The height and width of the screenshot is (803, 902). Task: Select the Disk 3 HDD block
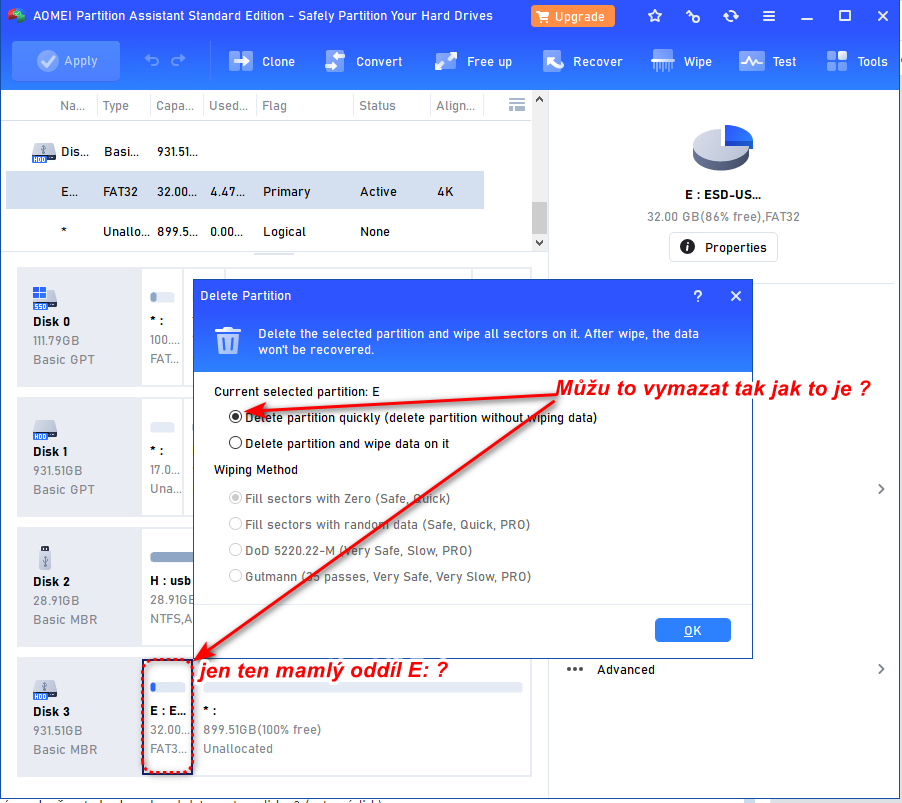coord(79,717)
